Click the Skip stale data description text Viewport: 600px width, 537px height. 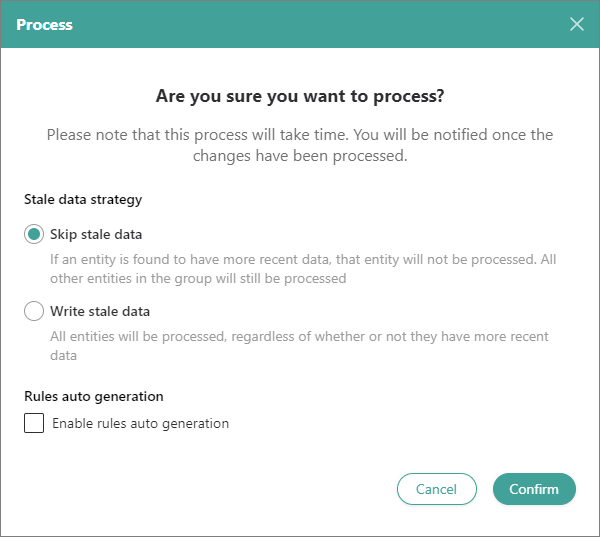[303, 269]
